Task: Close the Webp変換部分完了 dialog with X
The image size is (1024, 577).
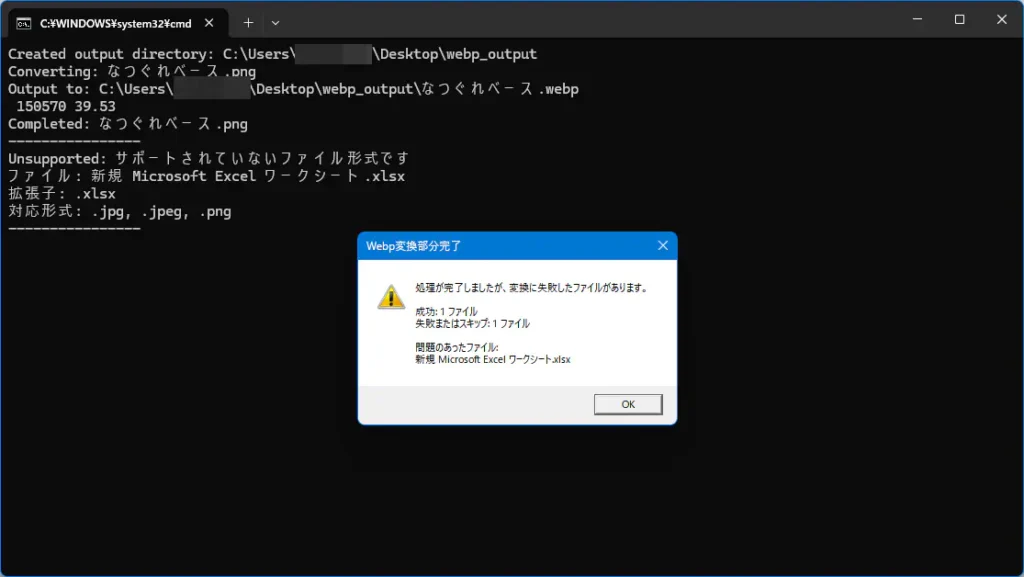Action: pyautogui.click(x=663, y=245)
